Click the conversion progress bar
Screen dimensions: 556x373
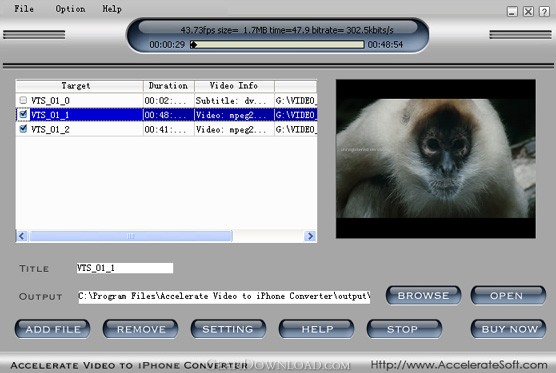tap(277, 44)
